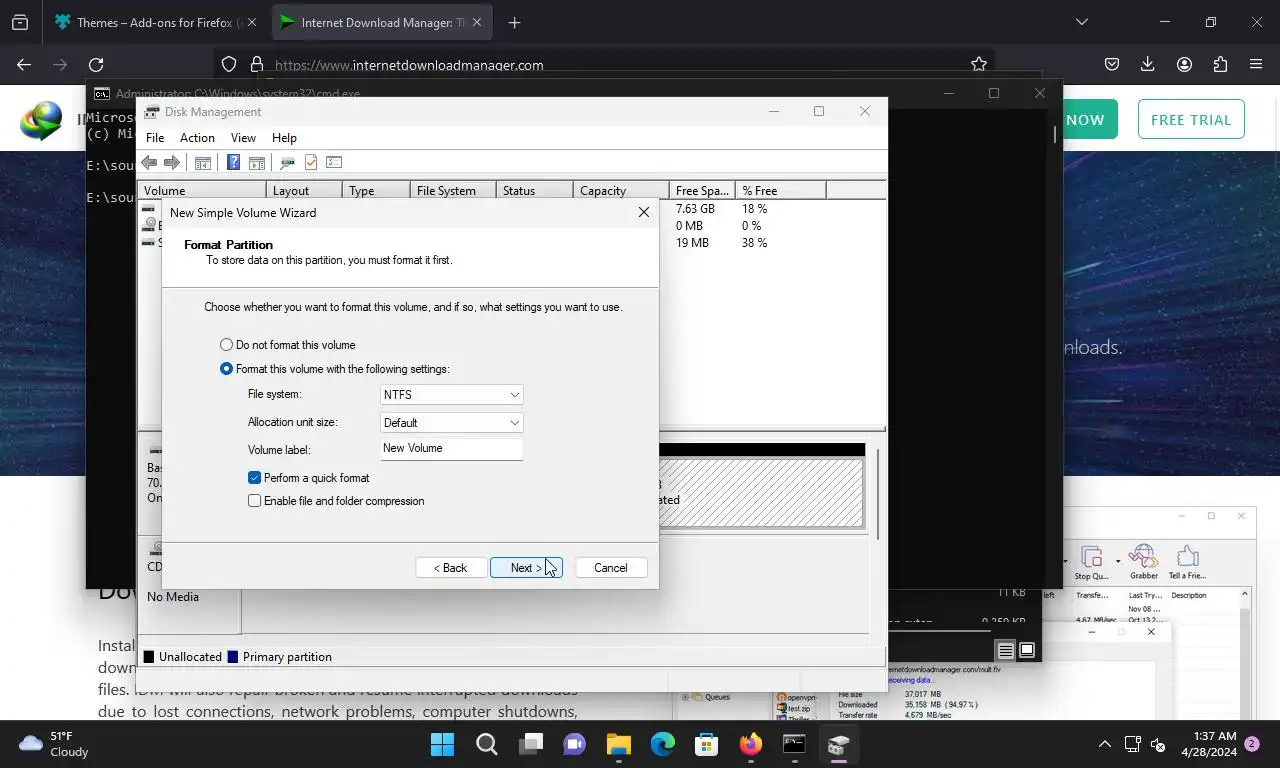Open the Firefox Extensions puzzle icon
This screenshot has height=768, width=1280.
pyautogui.click(x=1220, y=64)
